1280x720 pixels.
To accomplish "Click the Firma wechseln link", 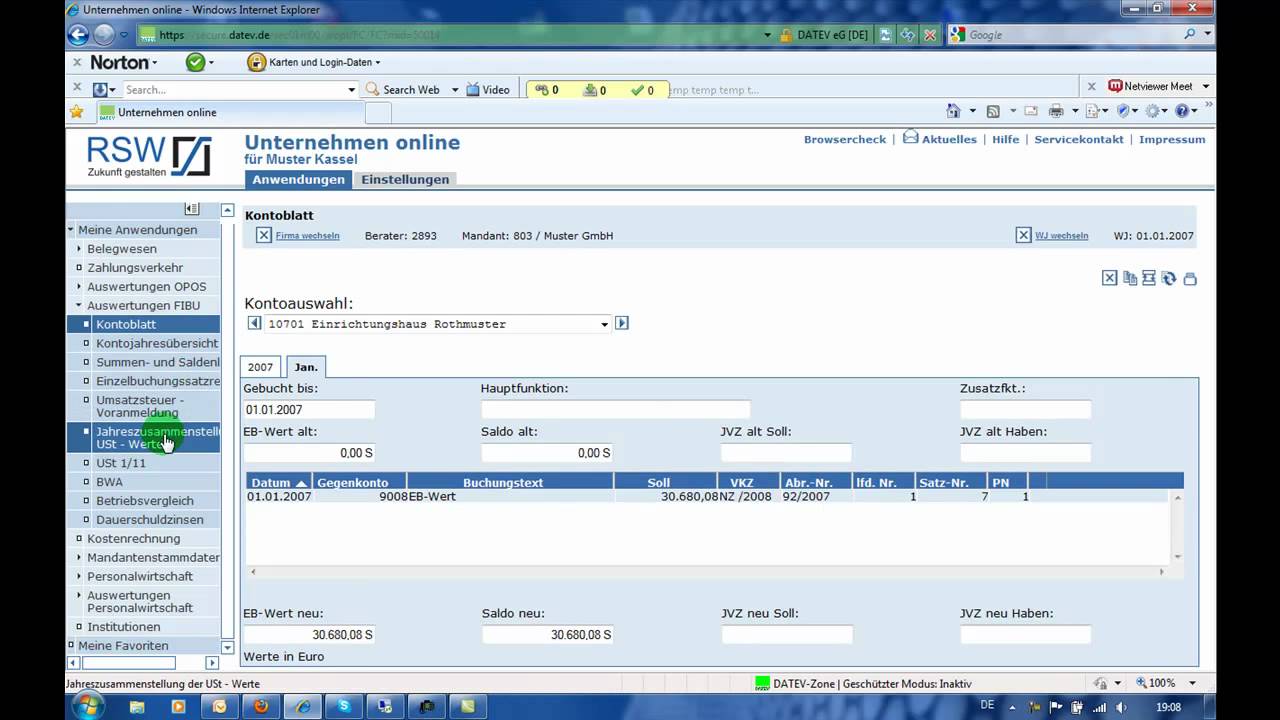I will pos(307,236).
